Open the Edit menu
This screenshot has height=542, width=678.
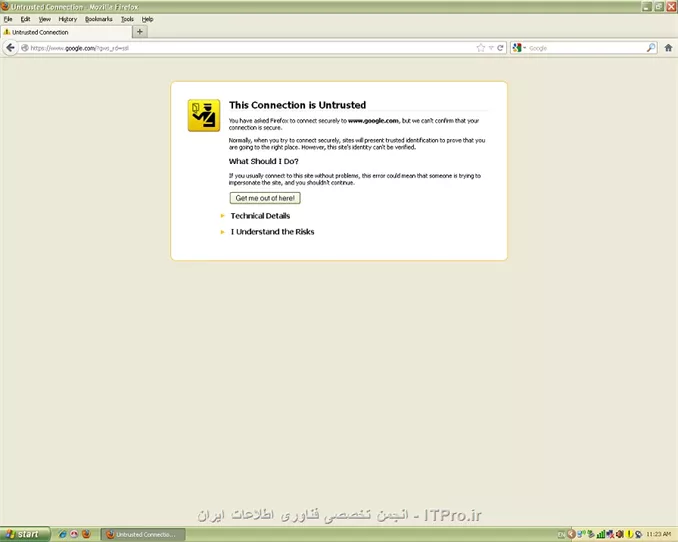[26, 19]
